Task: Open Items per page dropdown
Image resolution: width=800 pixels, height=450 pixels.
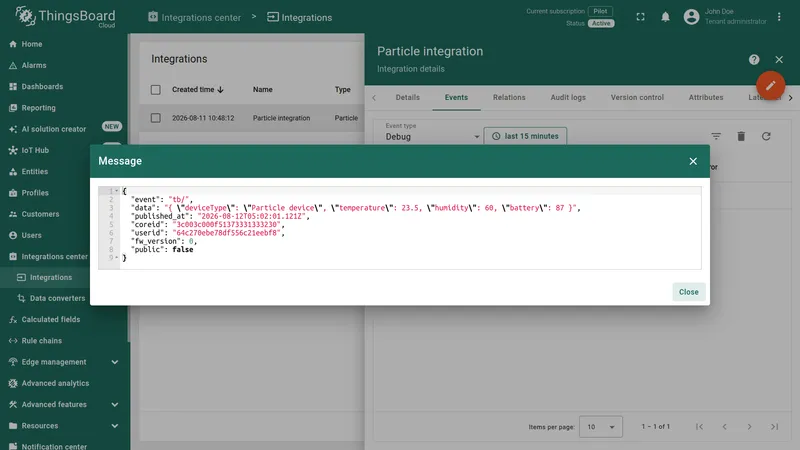Action: click(601, 427)
